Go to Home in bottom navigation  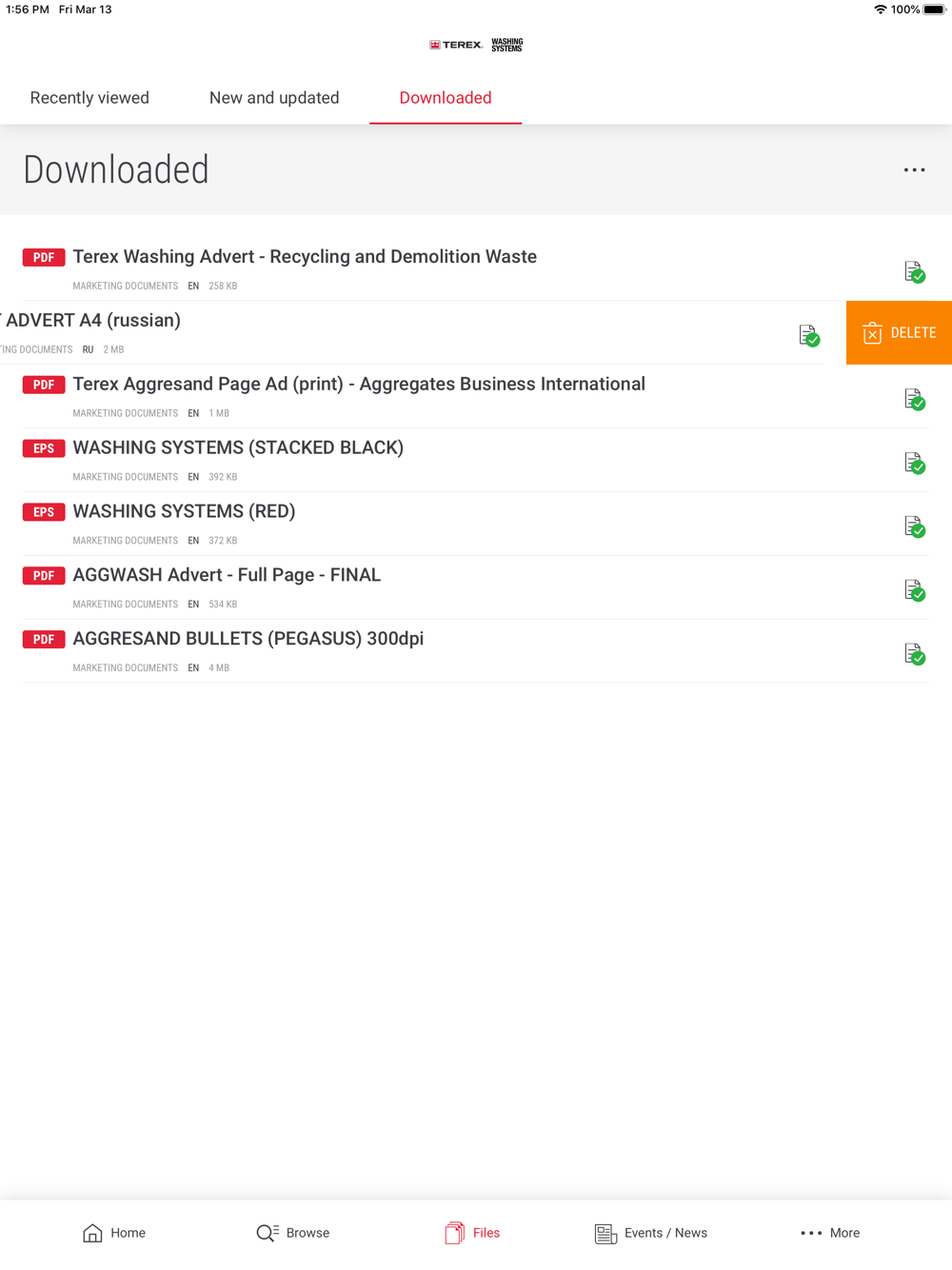click(x=114, y=1233)
